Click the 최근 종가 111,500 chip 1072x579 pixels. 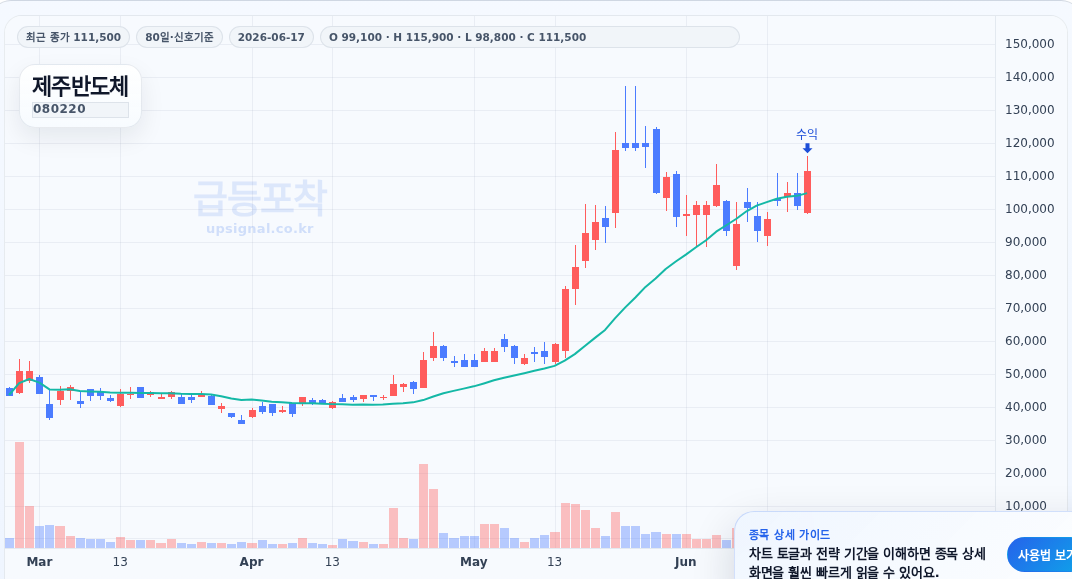click(x=73, y=37)
